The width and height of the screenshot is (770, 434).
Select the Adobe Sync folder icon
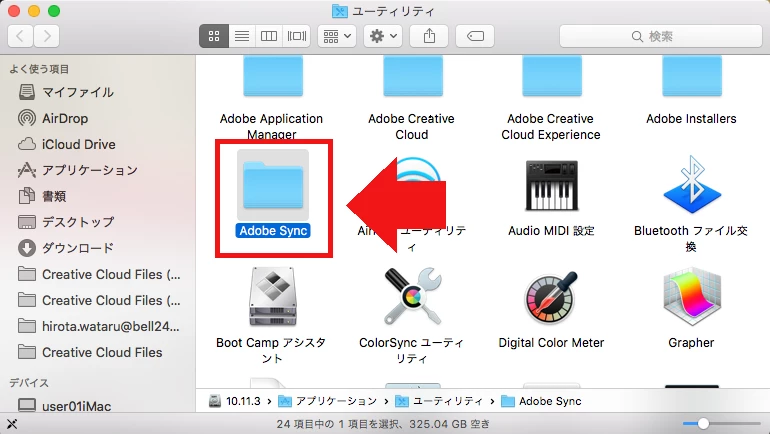click(273, 186)
